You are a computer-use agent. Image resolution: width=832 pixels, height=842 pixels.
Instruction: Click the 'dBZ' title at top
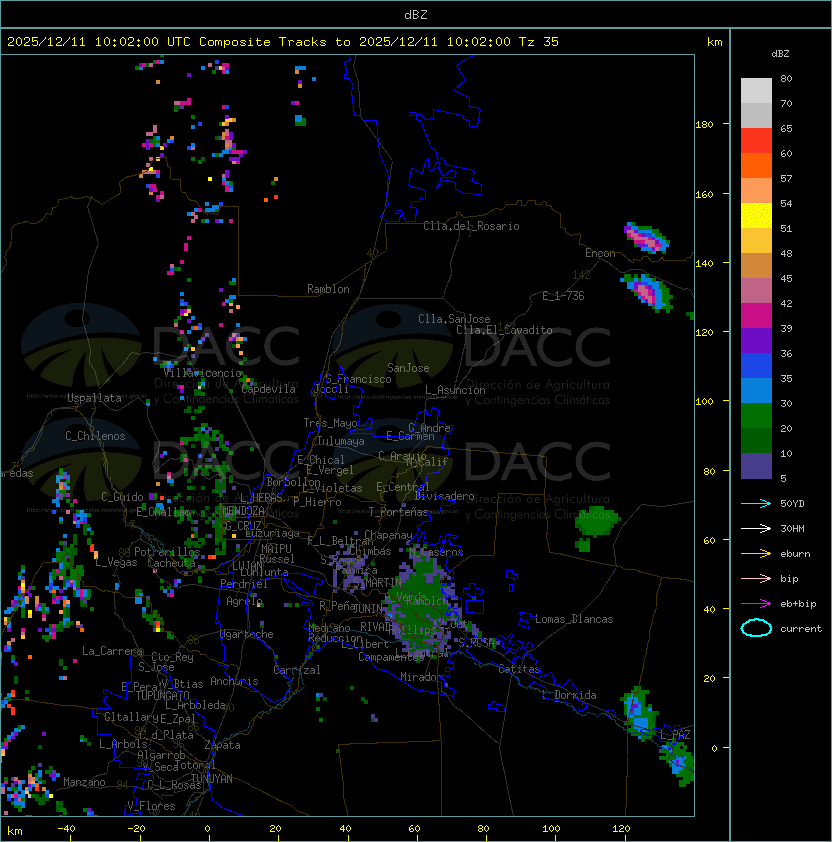click(416, 14)
